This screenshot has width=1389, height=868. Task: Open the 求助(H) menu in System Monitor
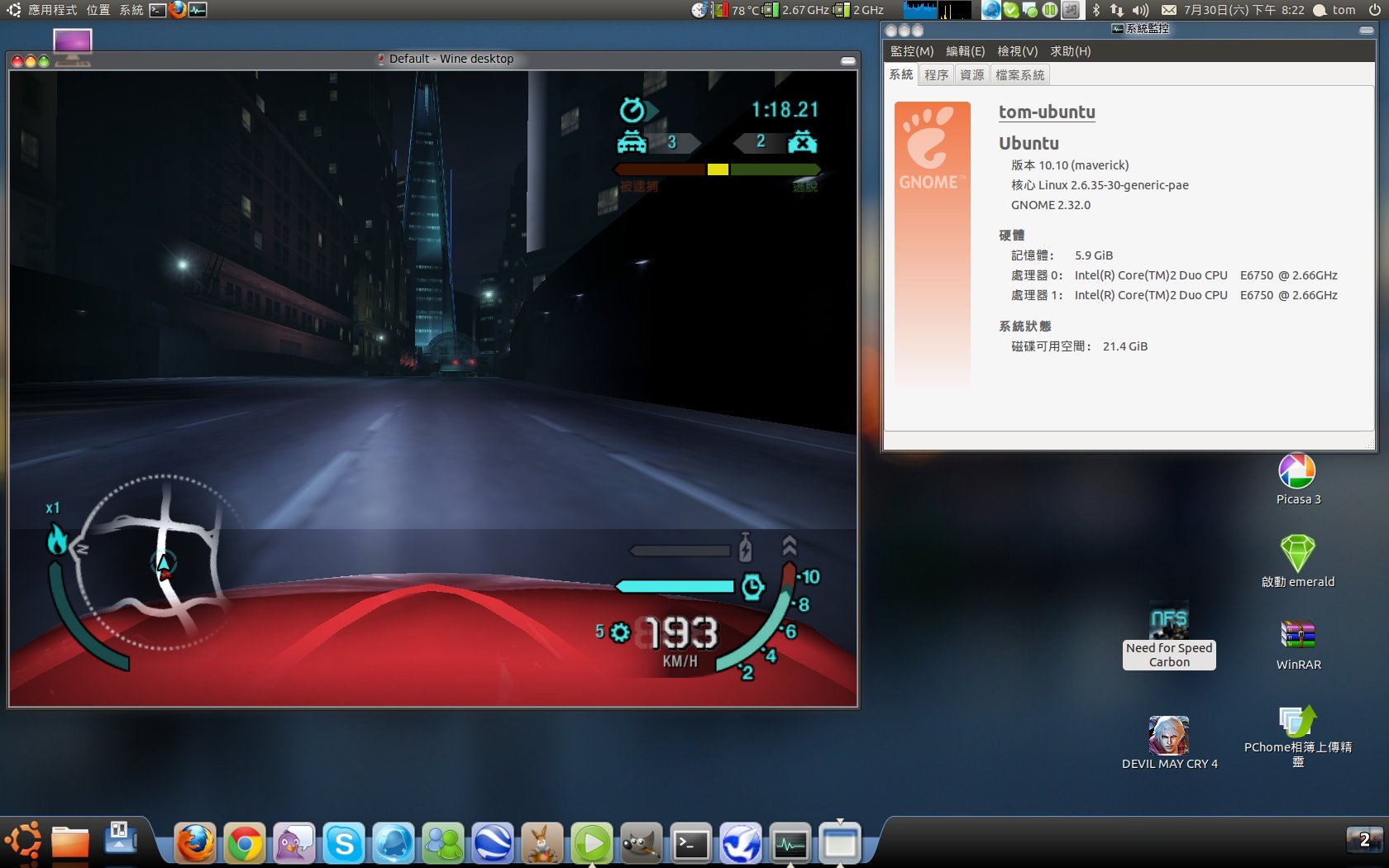[x=1071, y=51]
